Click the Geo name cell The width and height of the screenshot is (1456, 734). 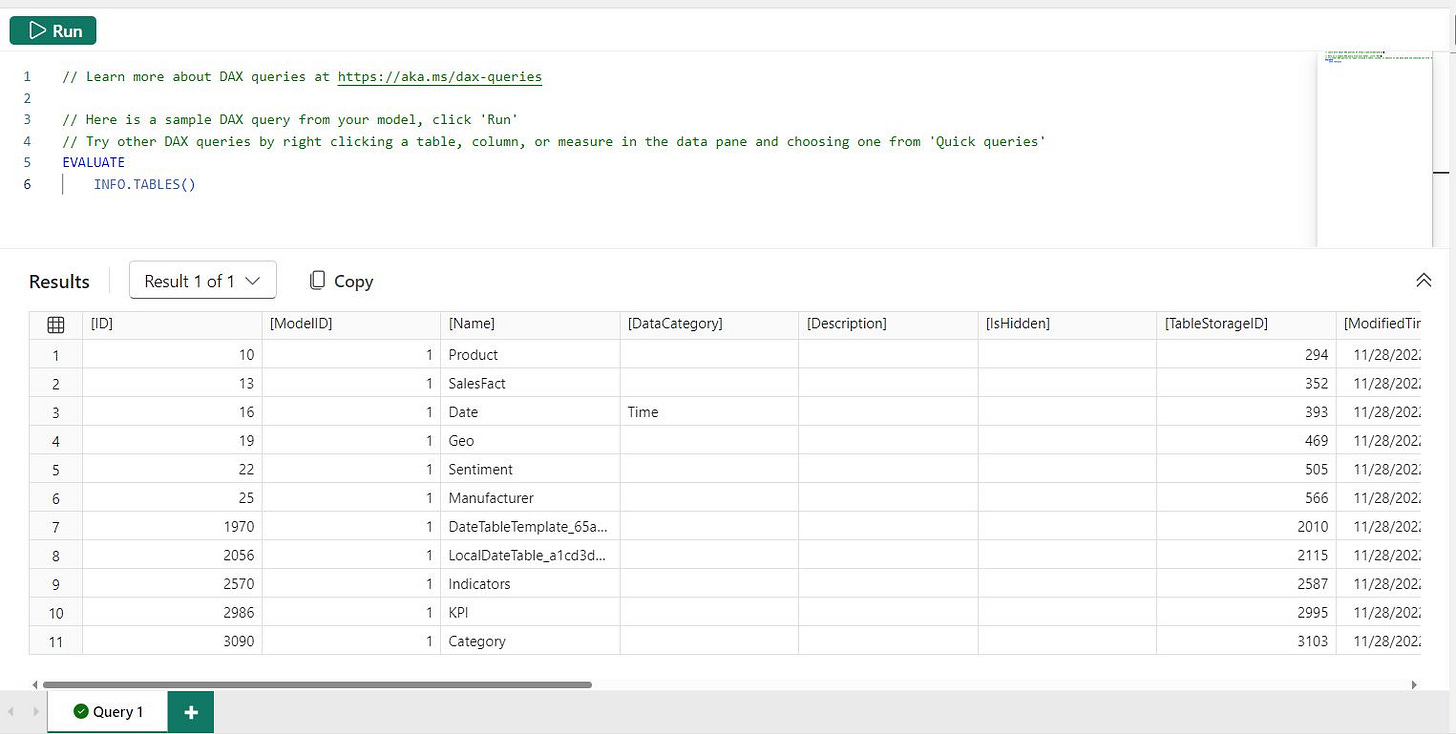coord(530,441)
